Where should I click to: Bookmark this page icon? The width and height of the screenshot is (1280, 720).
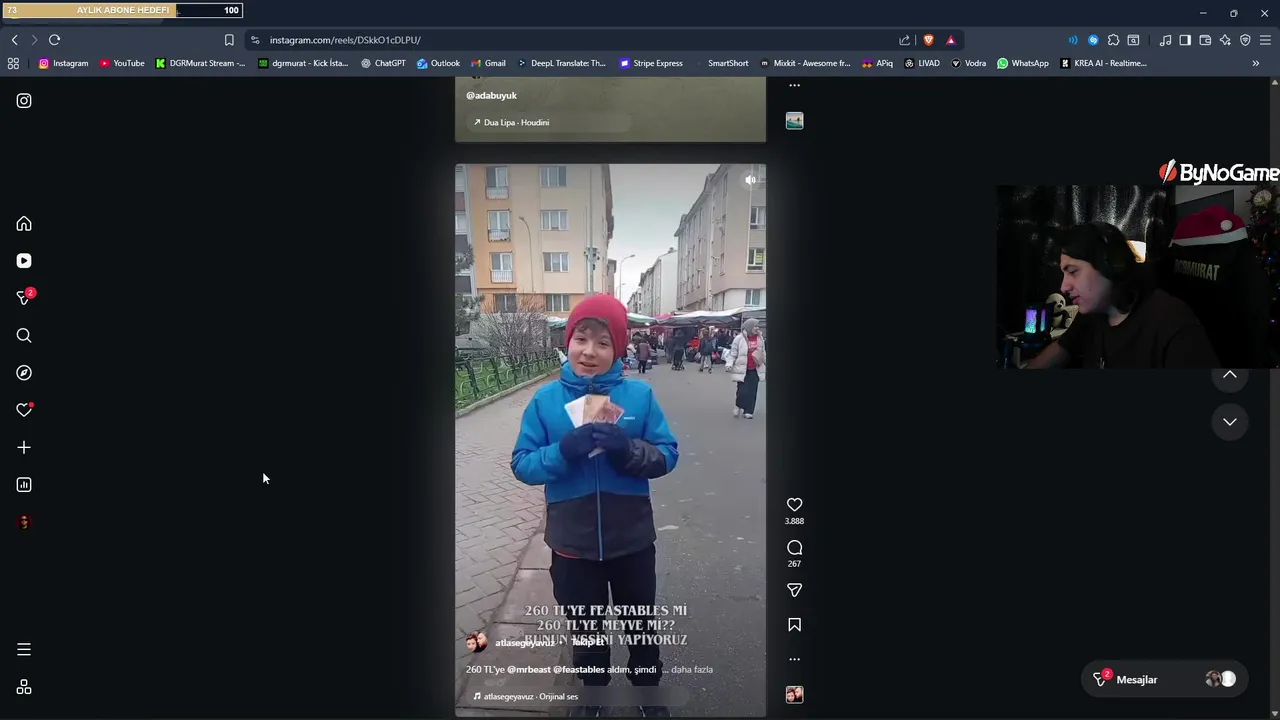tap(229, 40)
